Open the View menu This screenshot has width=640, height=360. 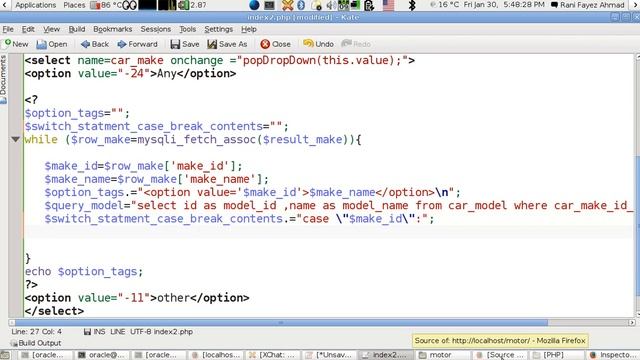[51, 29]
